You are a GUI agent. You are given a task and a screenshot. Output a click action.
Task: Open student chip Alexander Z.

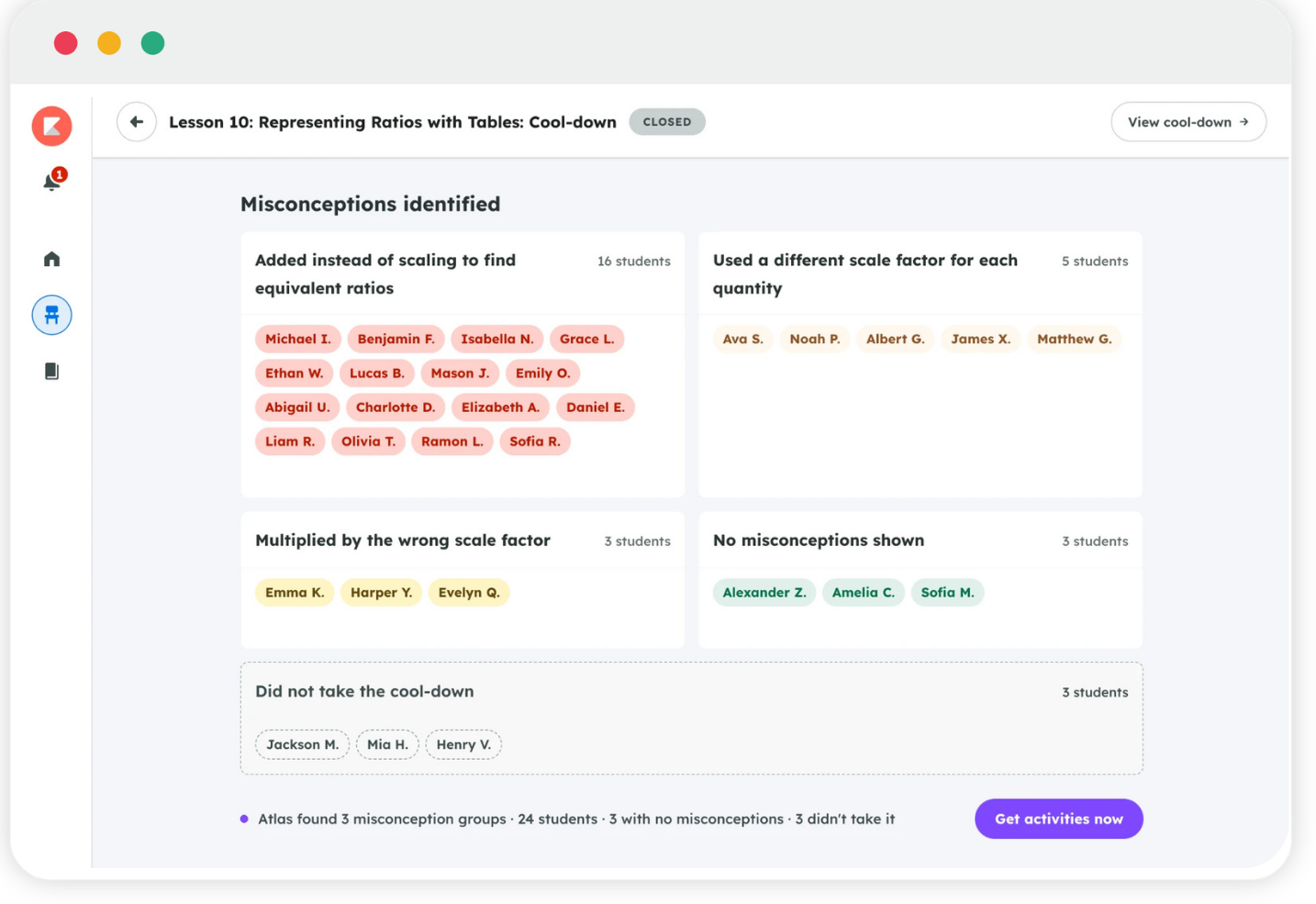tap(764, 592)
